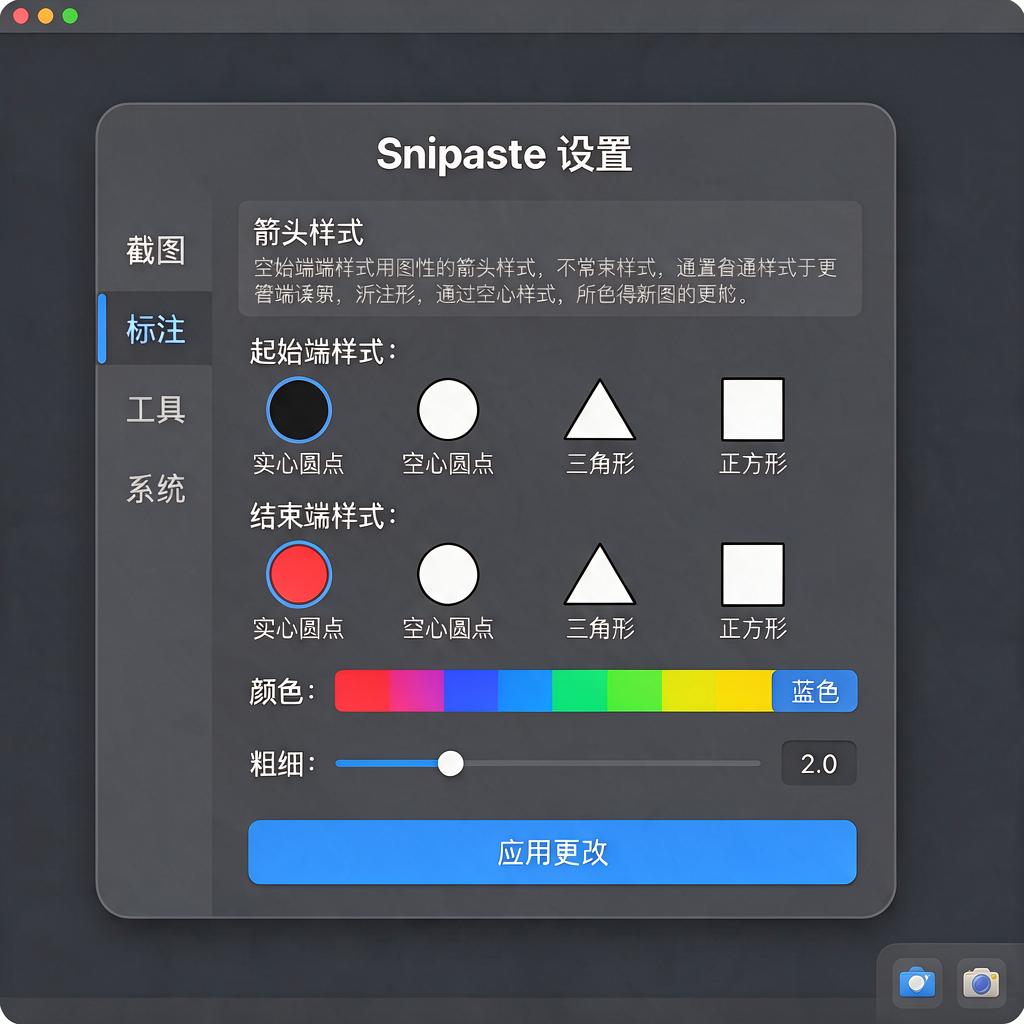This screenshot has width=1024, height=1024.
Task: Click the 粗细 thickness slider handle
Action: (451, 763)
